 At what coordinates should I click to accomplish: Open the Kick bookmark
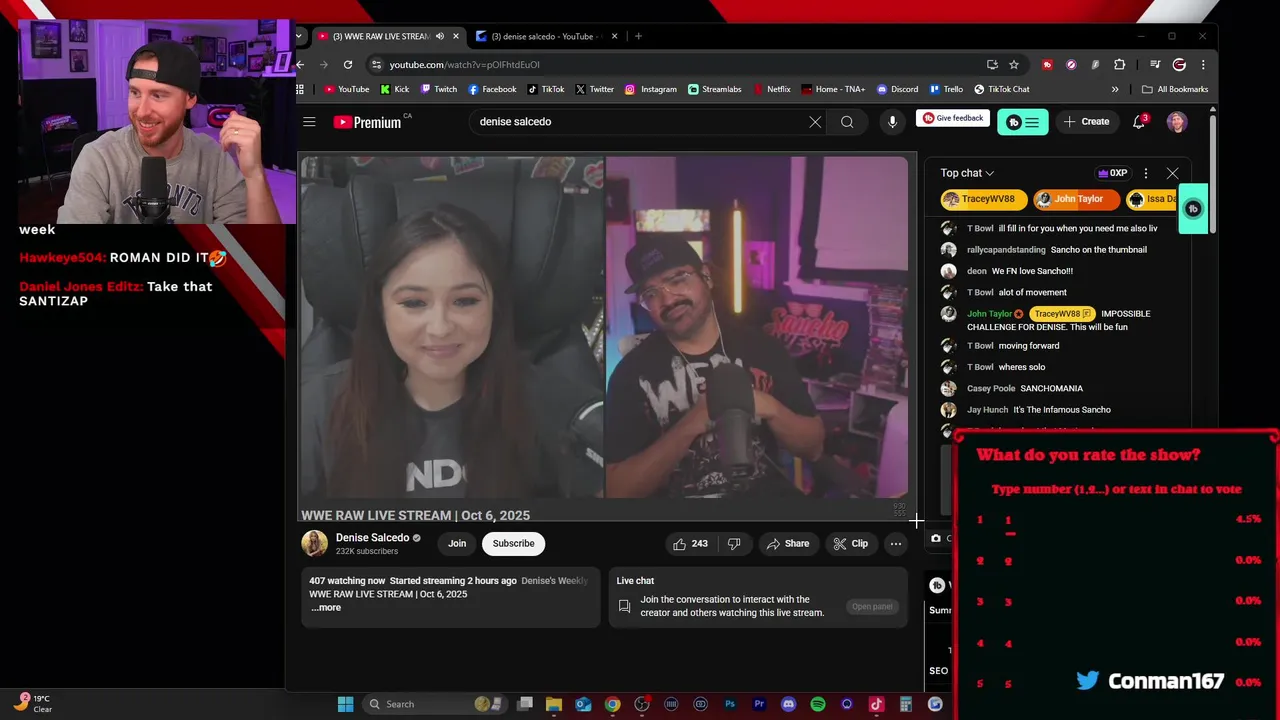(394, 89)
